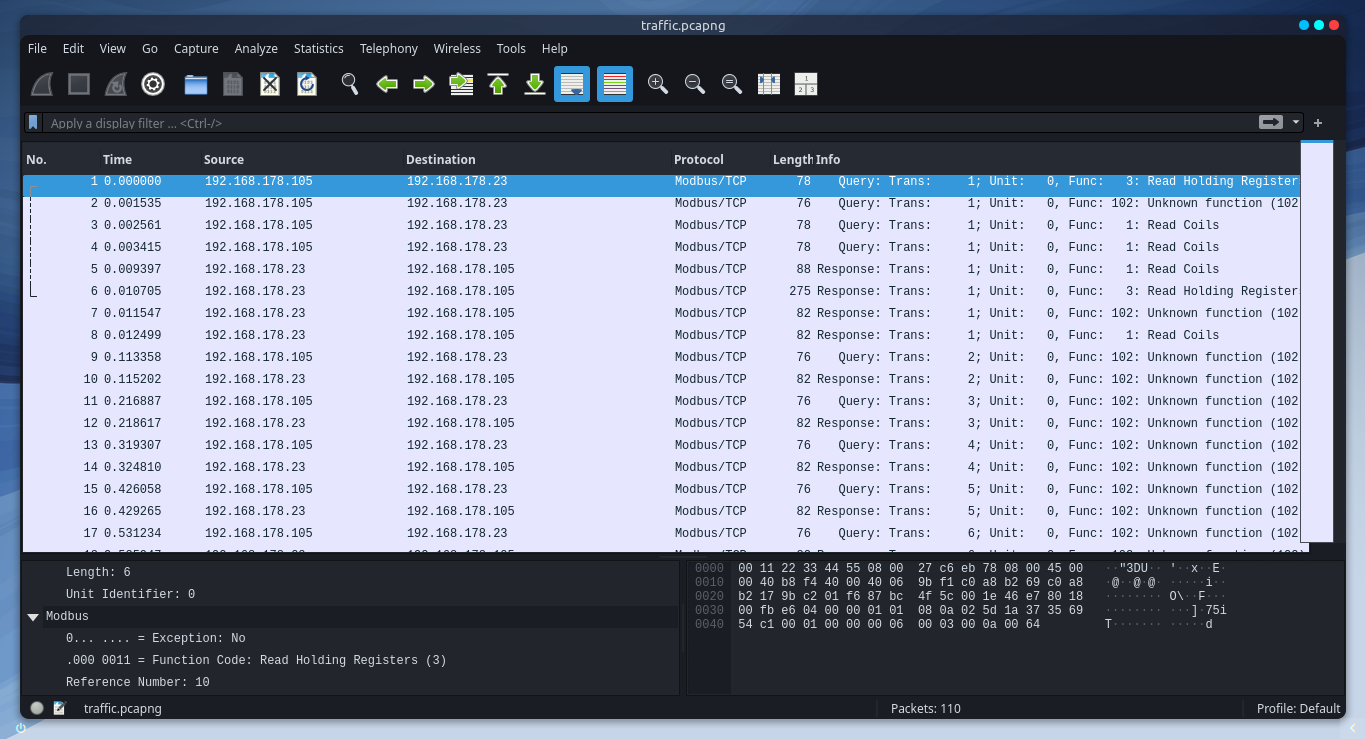This screenshot has height=739, width=1365.
Task: Jump to the last packet
Action: click(535, 85)
